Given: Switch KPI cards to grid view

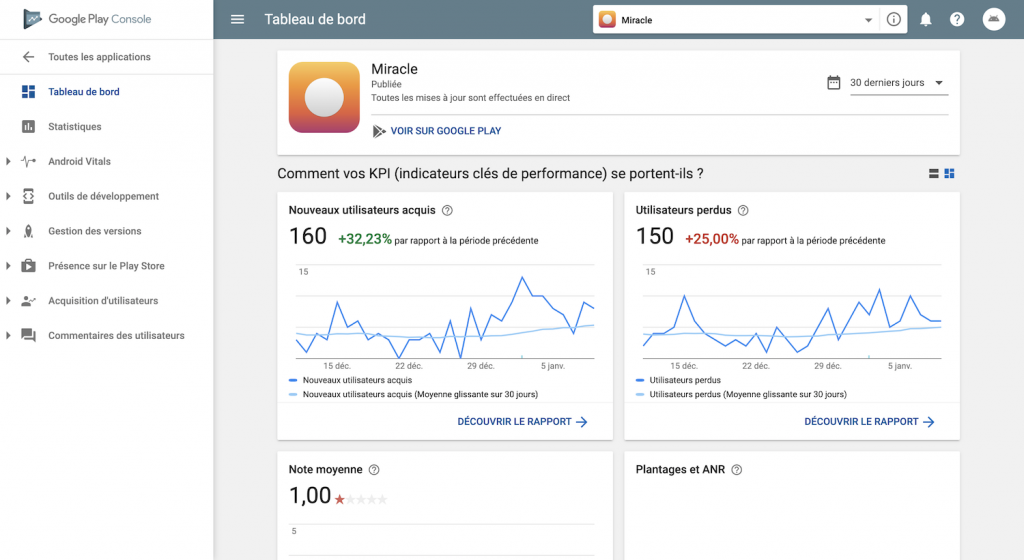Looking at the screenshot, I should (x=950, y=174).
